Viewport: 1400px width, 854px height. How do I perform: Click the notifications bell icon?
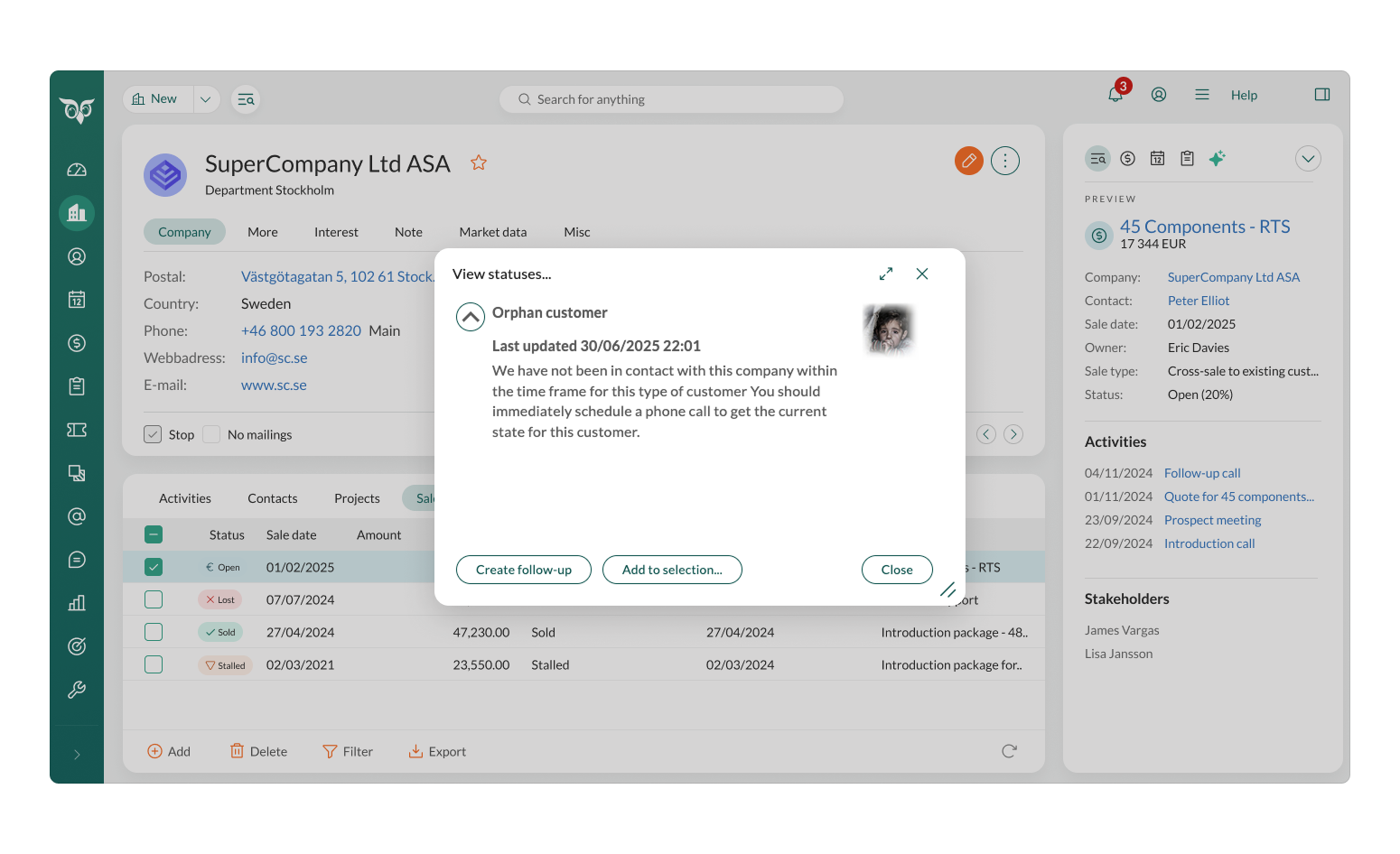(1115, 95)
